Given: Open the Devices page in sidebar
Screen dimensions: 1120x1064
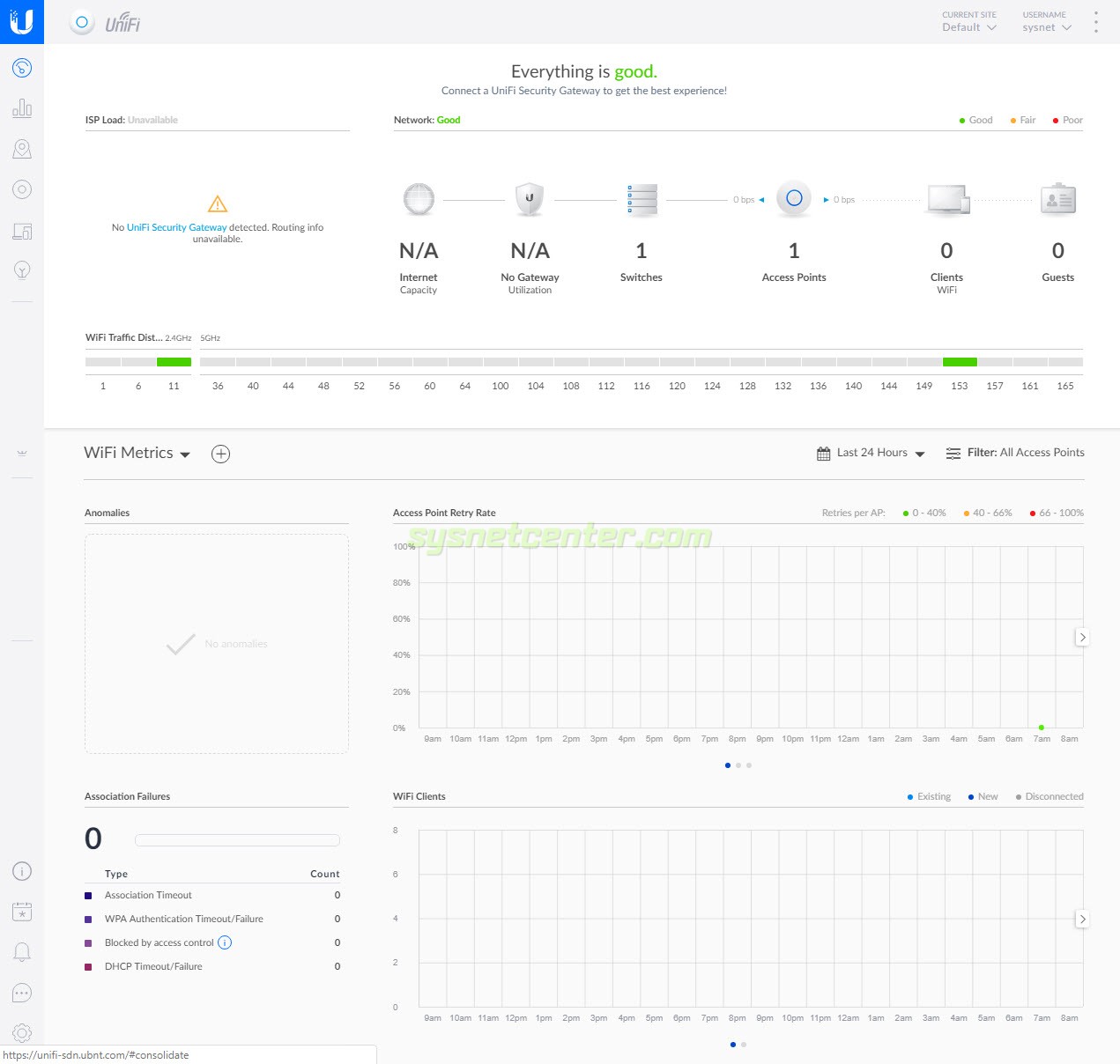Looking at the screenshot, I should coord(22,189).
